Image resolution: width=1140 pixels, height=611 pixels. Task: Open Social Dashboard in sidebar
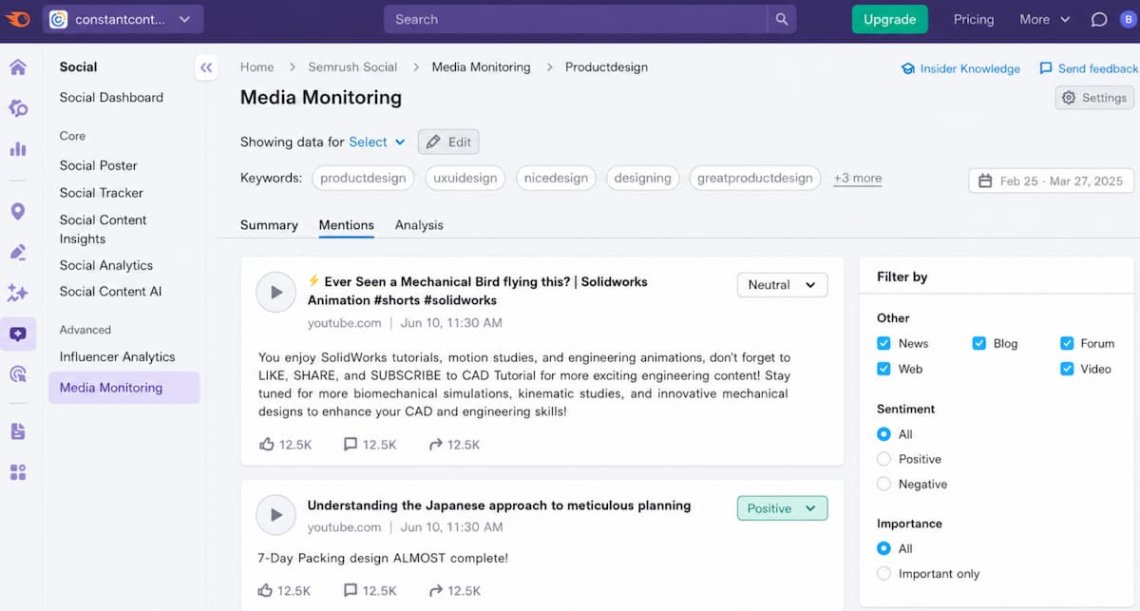coord(111,97)
